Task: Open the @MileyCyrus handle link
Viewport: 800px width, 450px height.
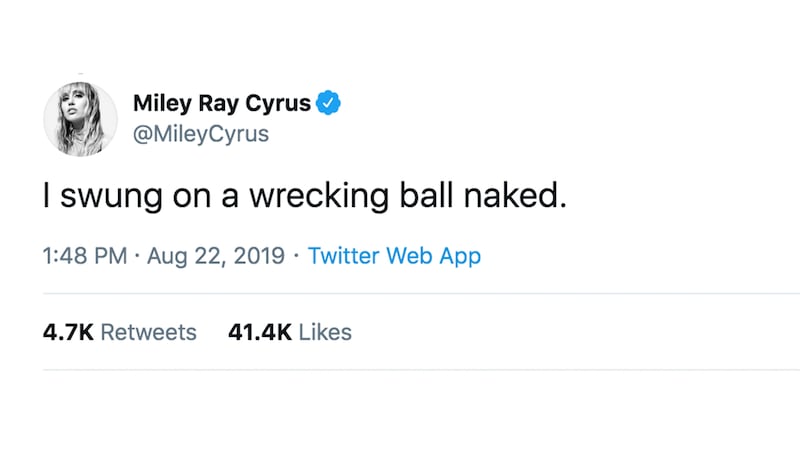Action: coord(200,133)
